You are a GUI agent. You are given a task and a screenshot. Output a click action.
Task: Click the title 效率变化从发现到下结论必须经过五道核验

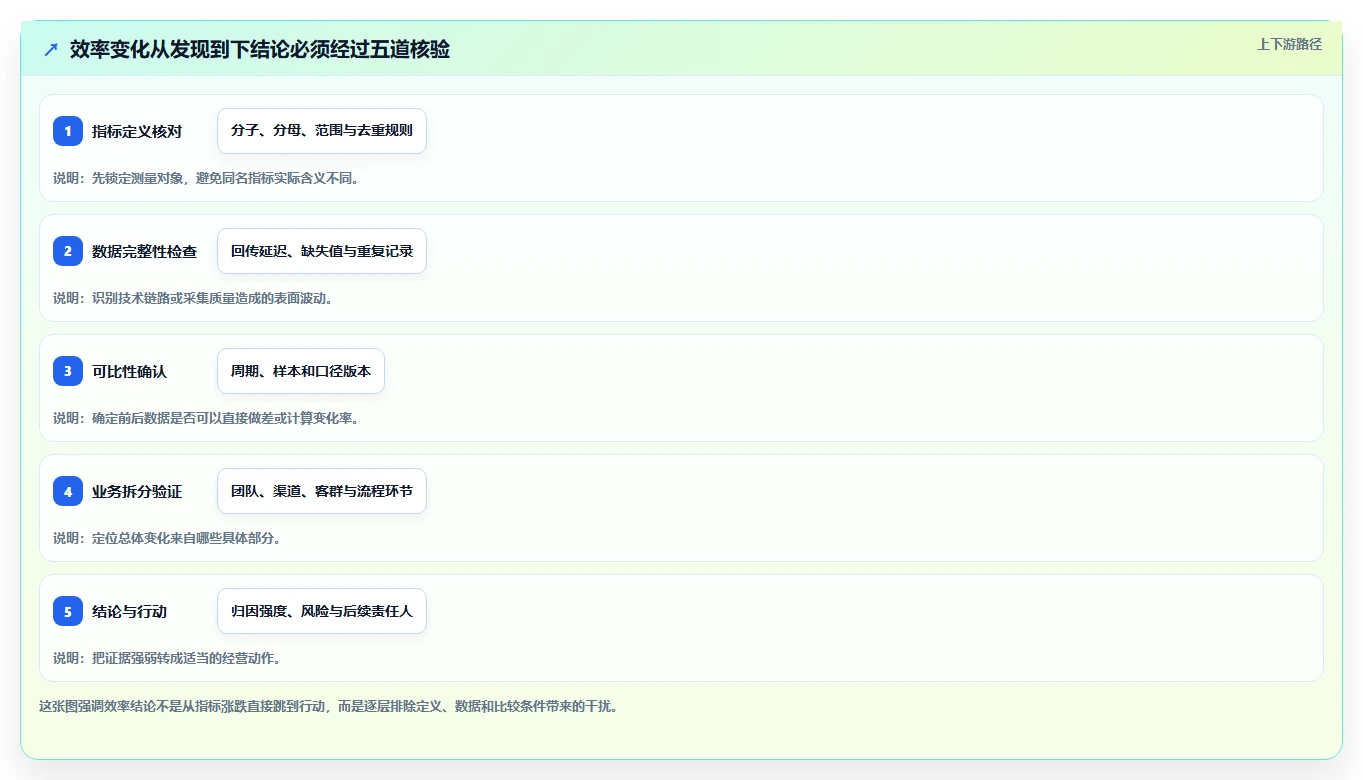[260, 49]
